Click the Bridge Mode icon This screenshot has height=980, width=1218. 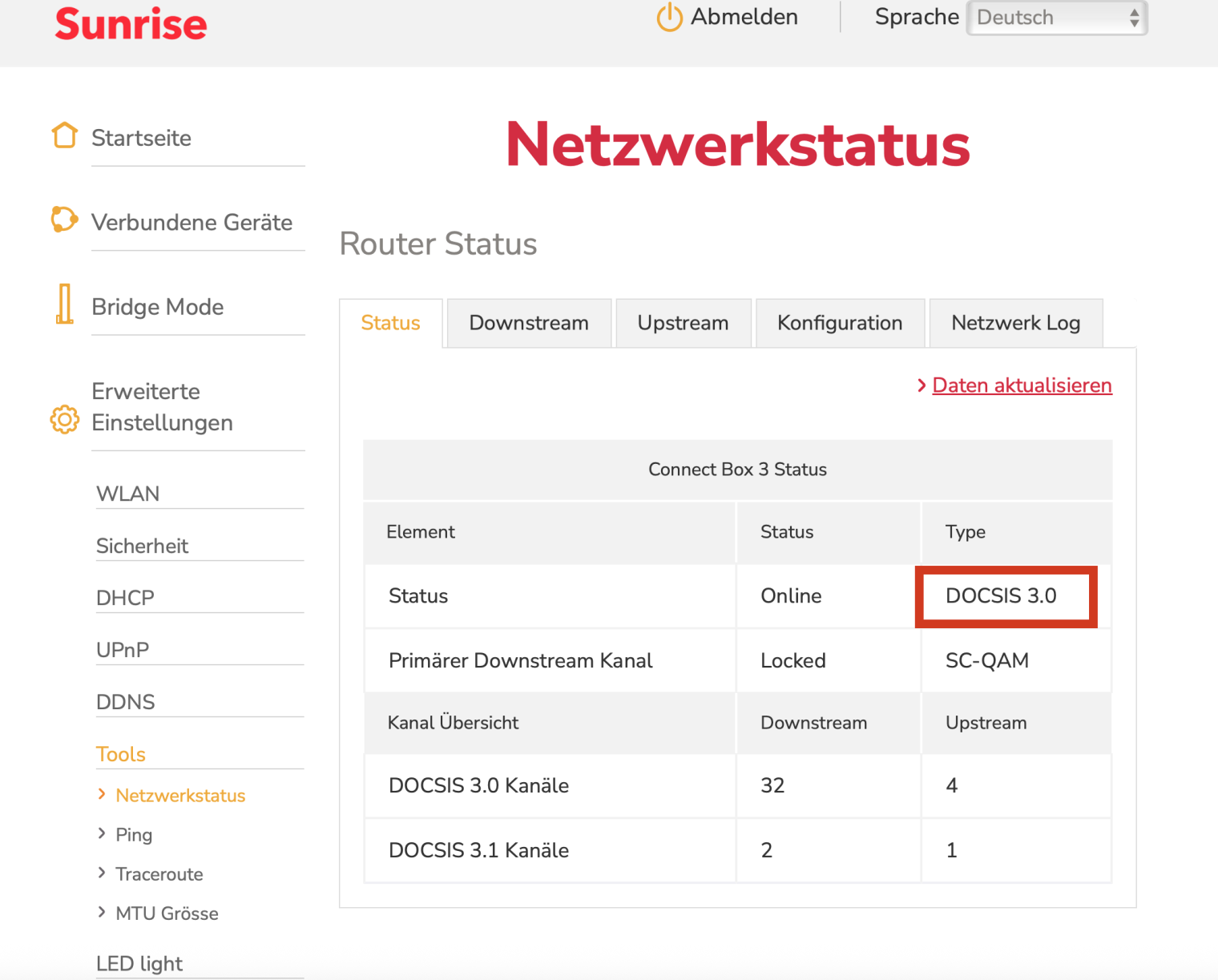point(64,304)
